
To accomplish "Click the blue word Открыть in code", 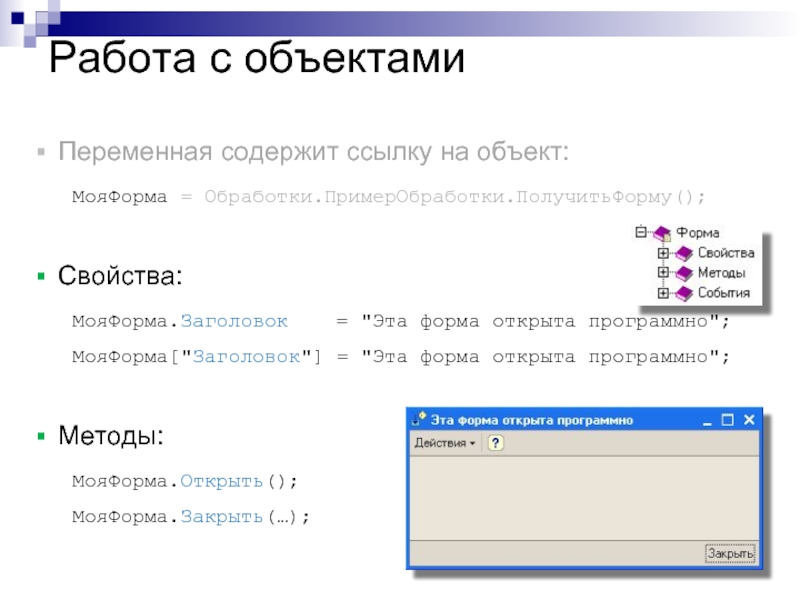I will click(221, 481).
